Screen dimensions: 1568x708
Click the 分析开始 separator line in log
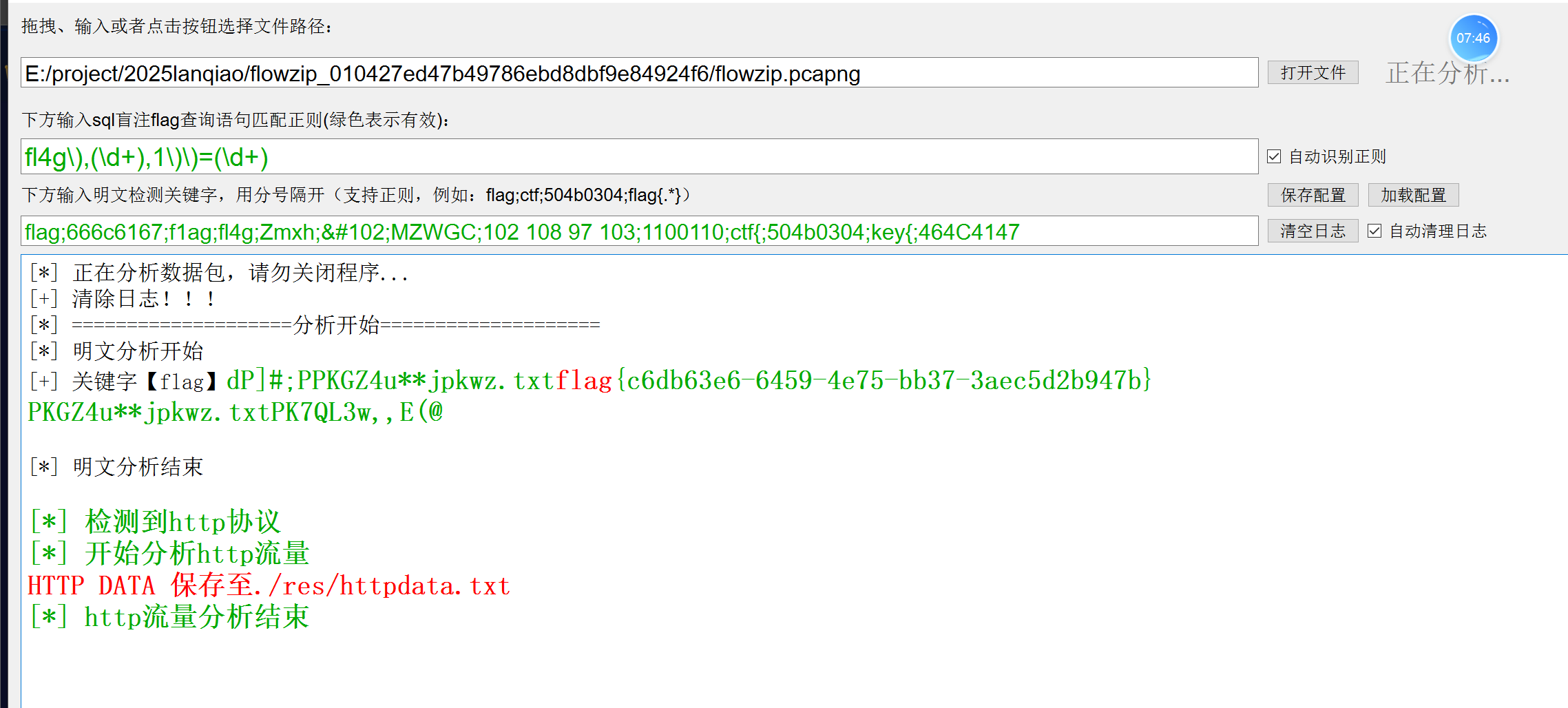click(x=336, y=325)
